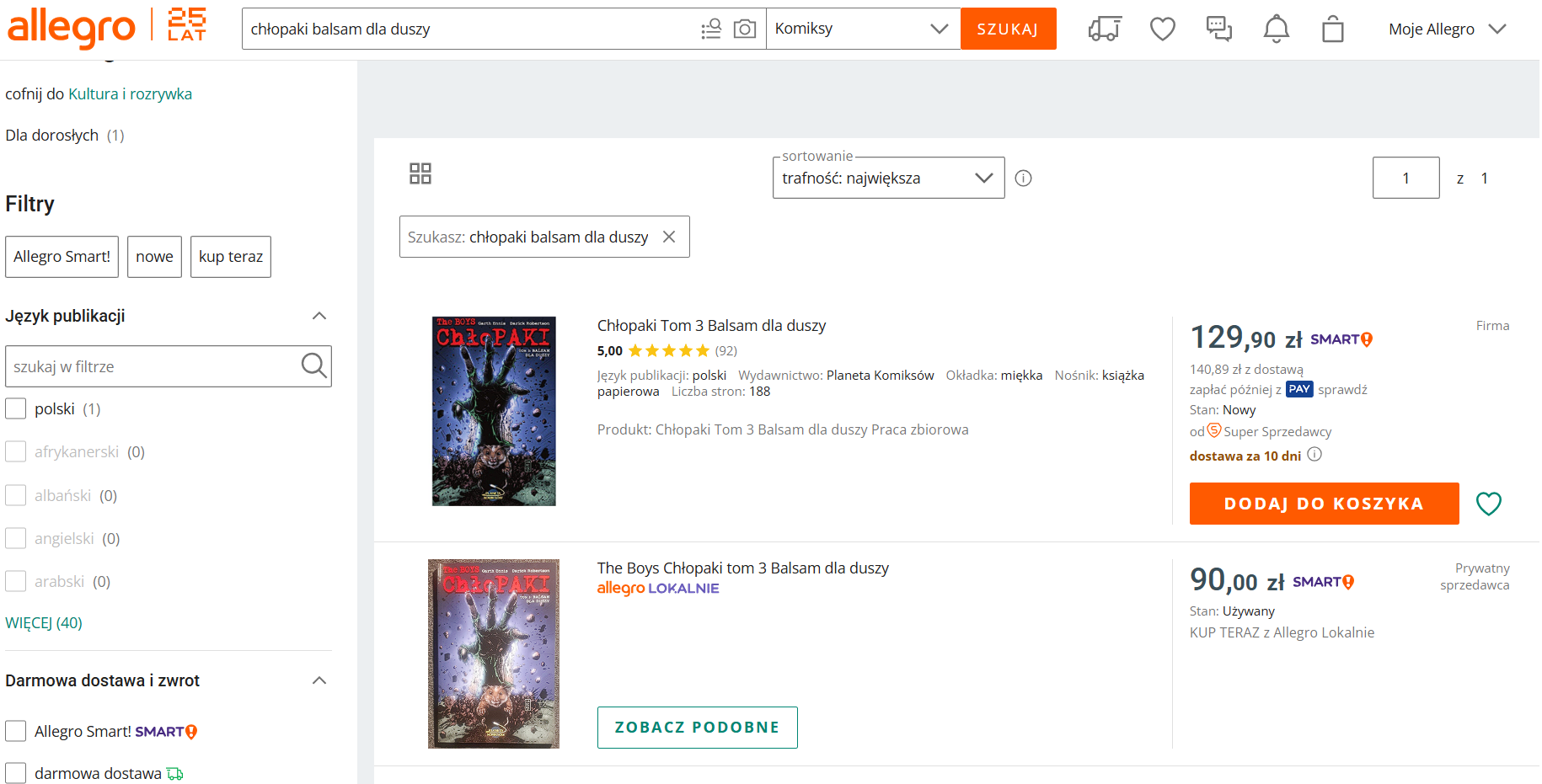
Task: Expand the Moje Allegro menu
Action: click(x=1446, y=29)
